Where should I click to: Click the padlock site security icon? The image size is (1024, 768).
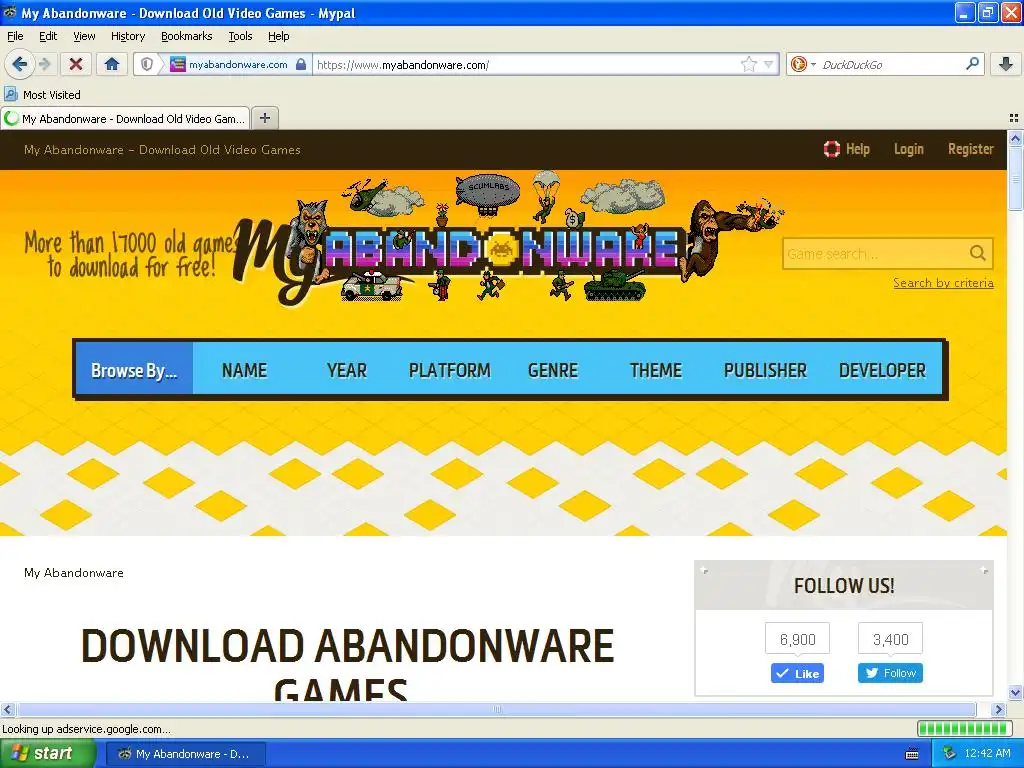[x=300, y=64]
